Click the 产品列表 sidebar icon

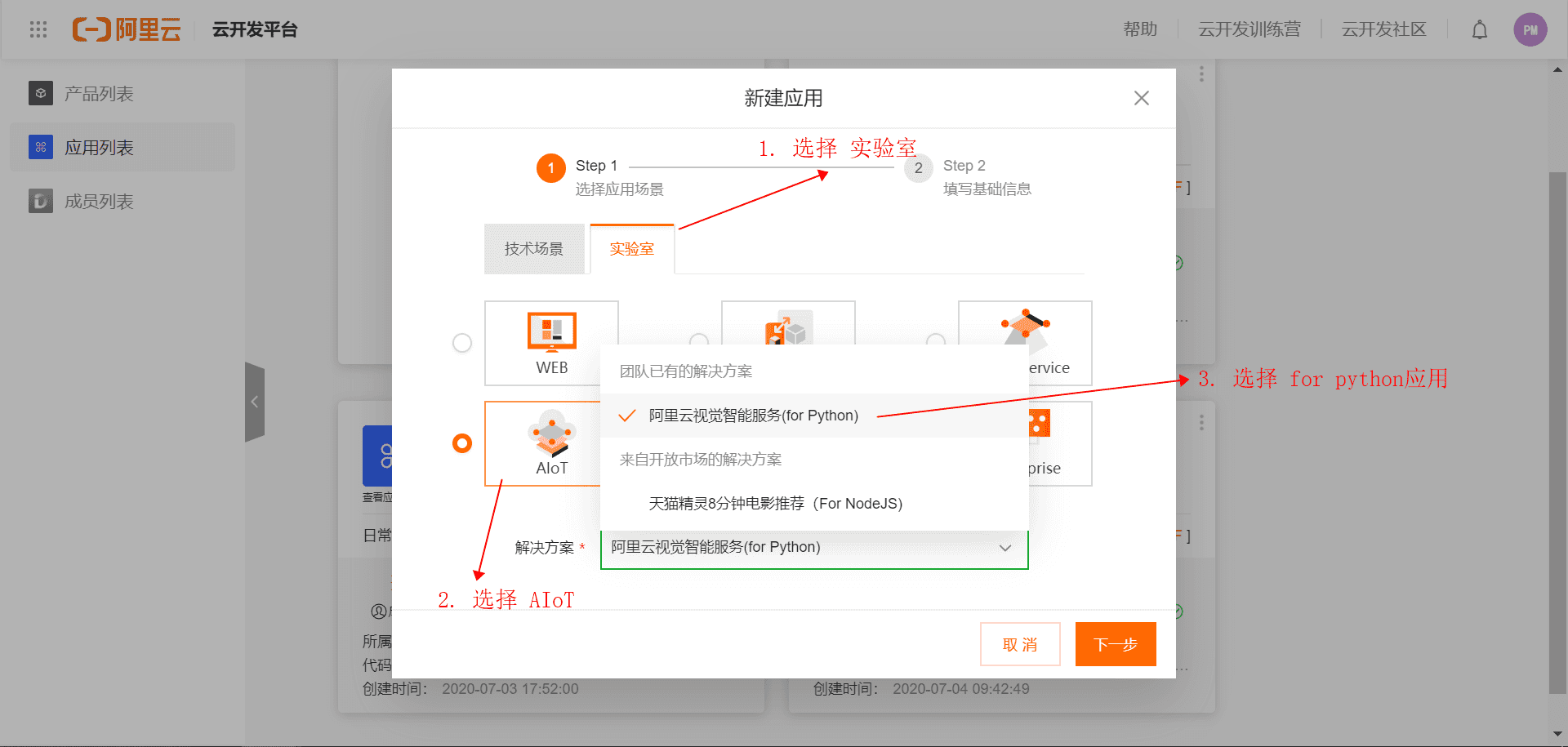click(41, 93)
